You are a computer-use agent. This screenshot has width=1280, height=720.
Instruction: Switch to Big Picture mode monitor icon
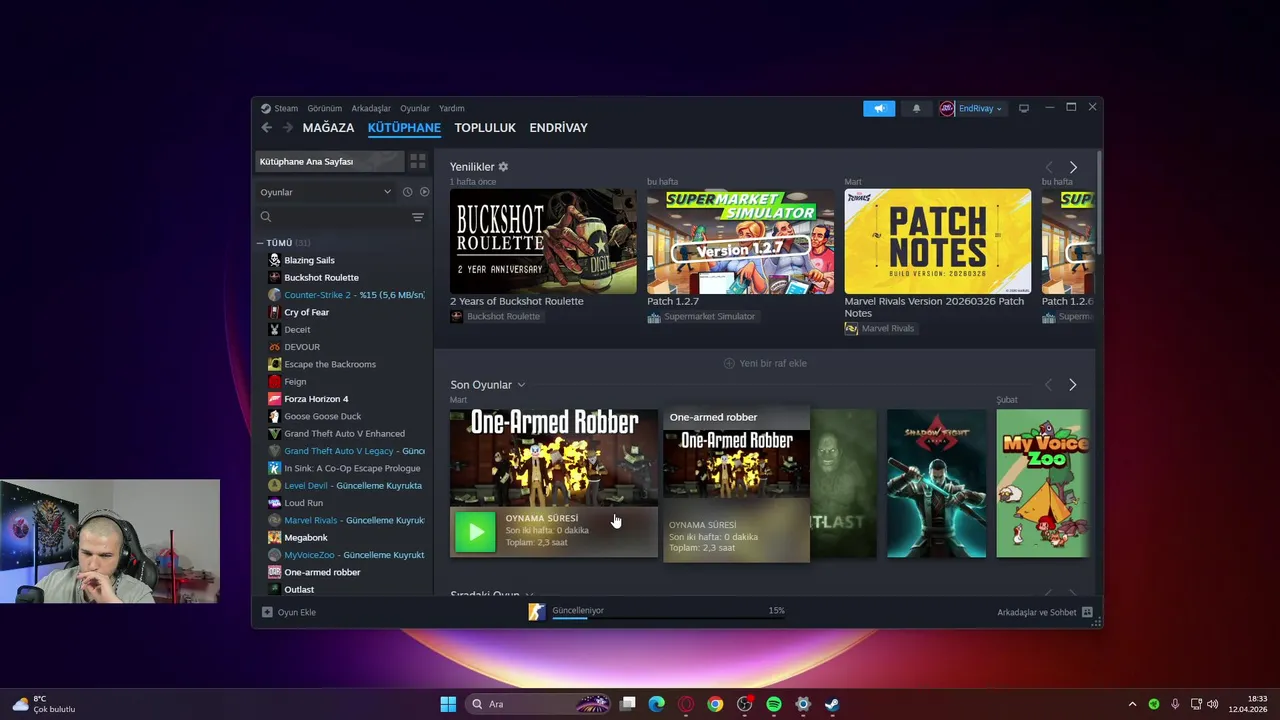pos(1024,108)
